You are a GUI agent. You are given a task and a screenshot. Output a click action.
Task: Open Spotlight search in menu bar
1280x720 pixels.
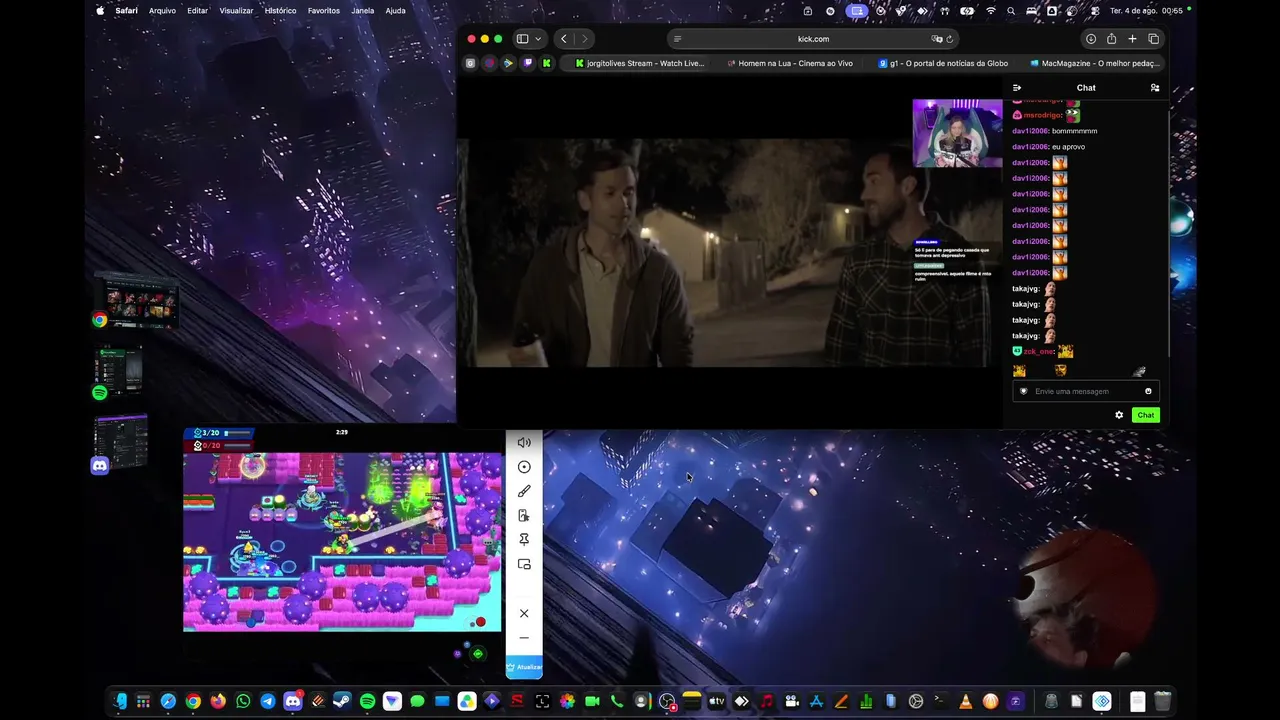[x=1011, y=10]
